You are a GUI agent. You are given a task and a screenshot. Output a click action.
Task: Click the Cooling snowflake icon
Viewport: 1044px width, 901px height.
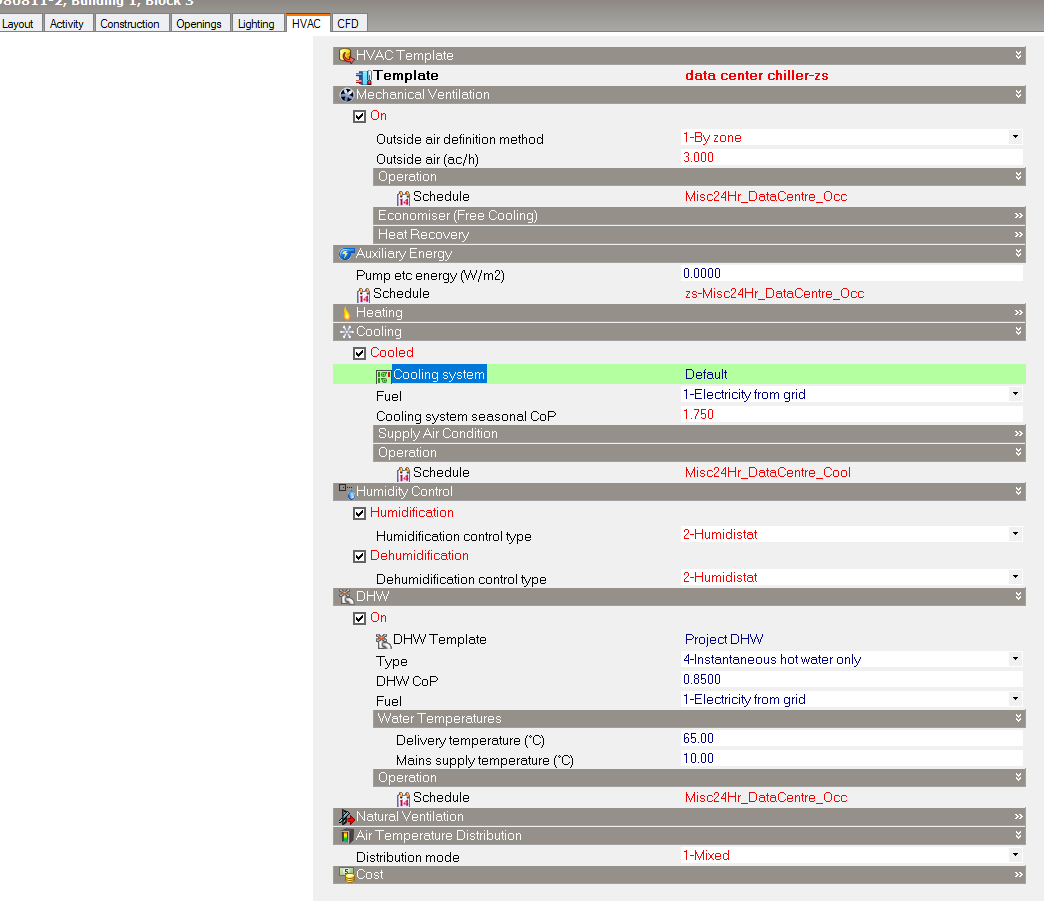[x=346, y=332]
